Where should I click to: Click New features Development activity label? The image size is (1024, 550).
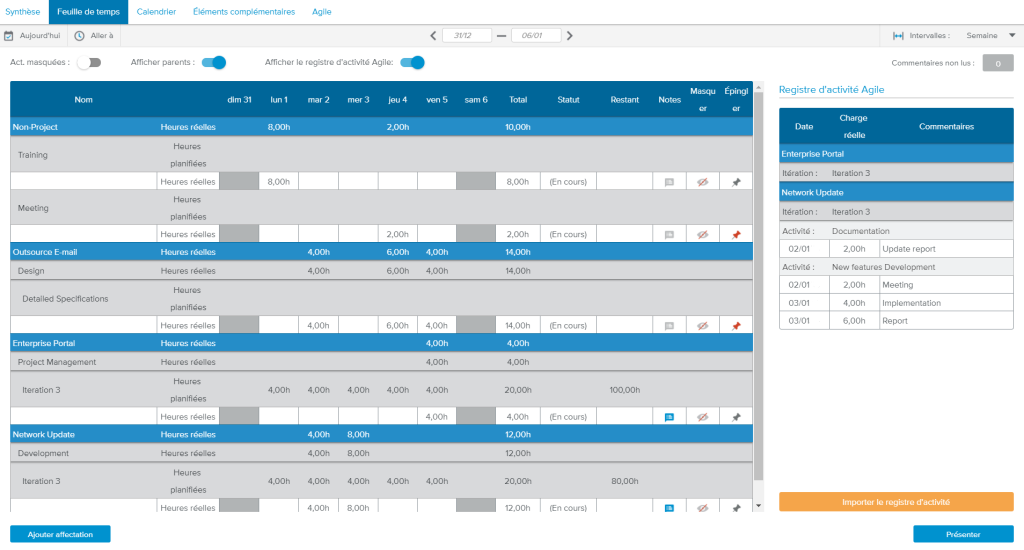tap(883, 267)
